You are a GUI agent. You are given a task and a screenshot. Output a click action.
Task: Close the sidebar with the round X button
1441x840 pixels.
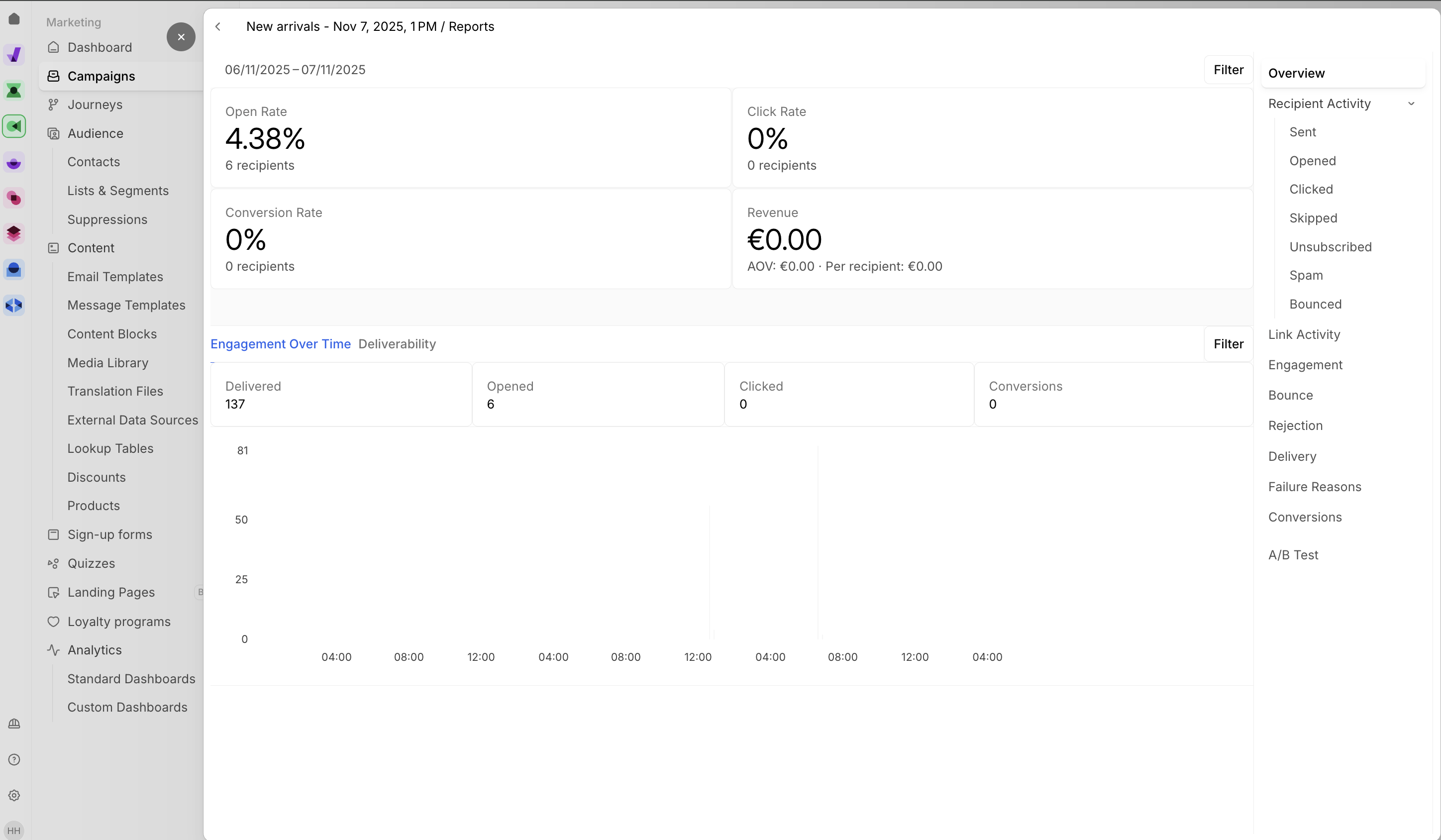(x=181, y=37)
